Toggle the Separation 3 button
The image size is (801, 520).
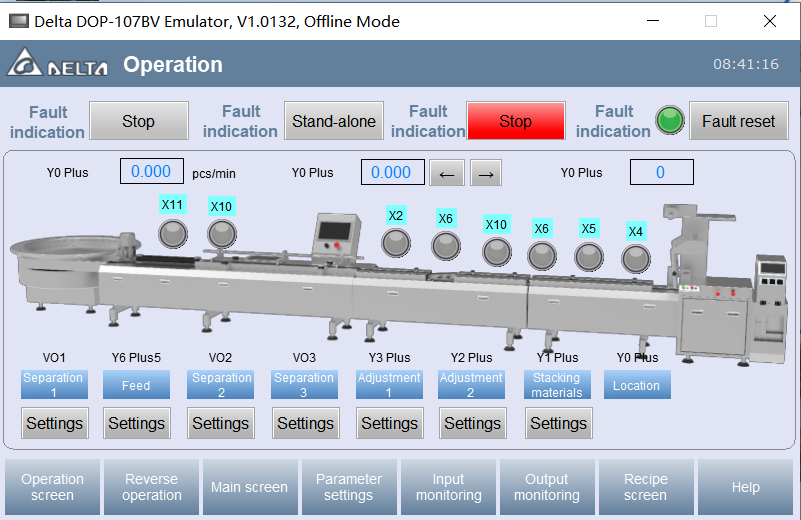click(304, 385)
